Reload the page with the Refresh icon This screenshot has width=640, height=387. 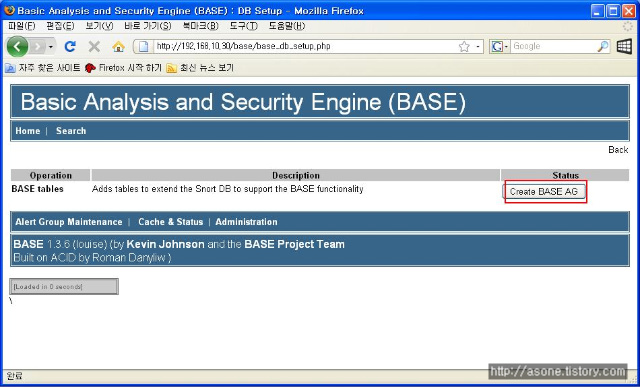(70, 47)
